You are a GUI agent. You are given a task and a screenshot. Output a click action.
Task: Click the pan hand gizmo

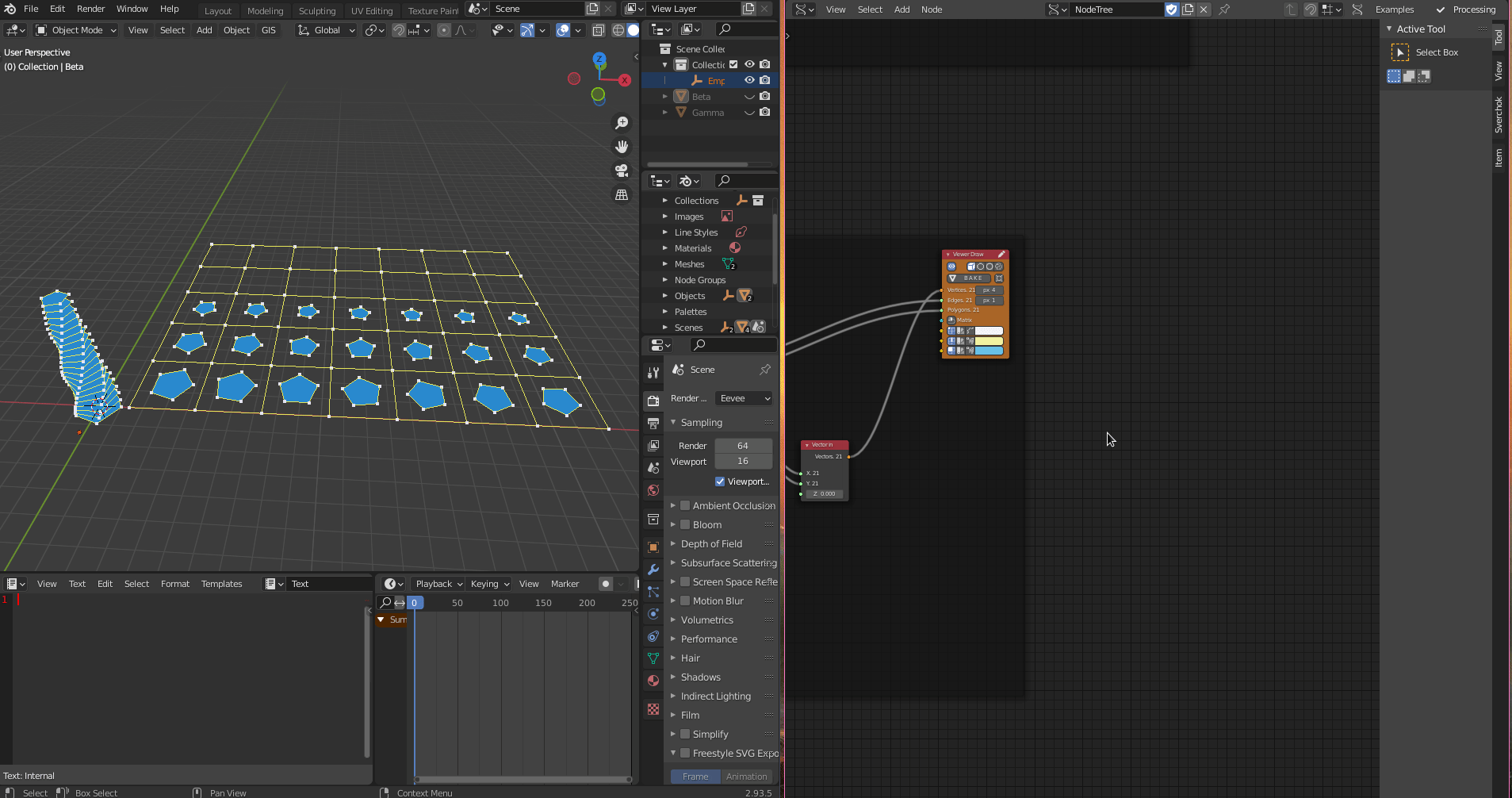pyautogui.click(x=622, y=147)
